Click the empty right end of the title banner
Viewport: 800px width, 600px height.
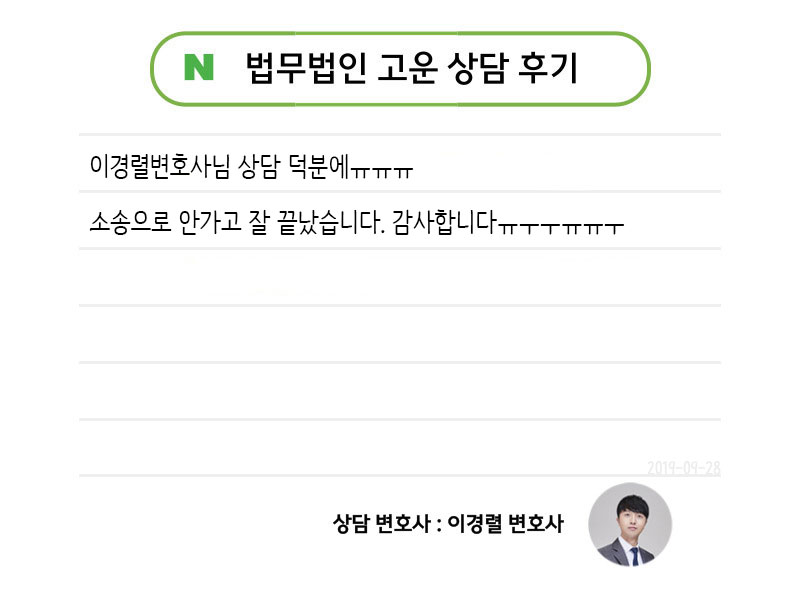(615, 68)
